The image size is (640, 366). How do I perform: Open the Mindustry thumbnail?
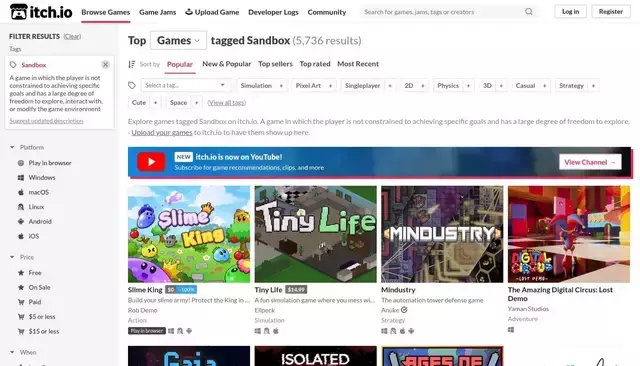442,234
